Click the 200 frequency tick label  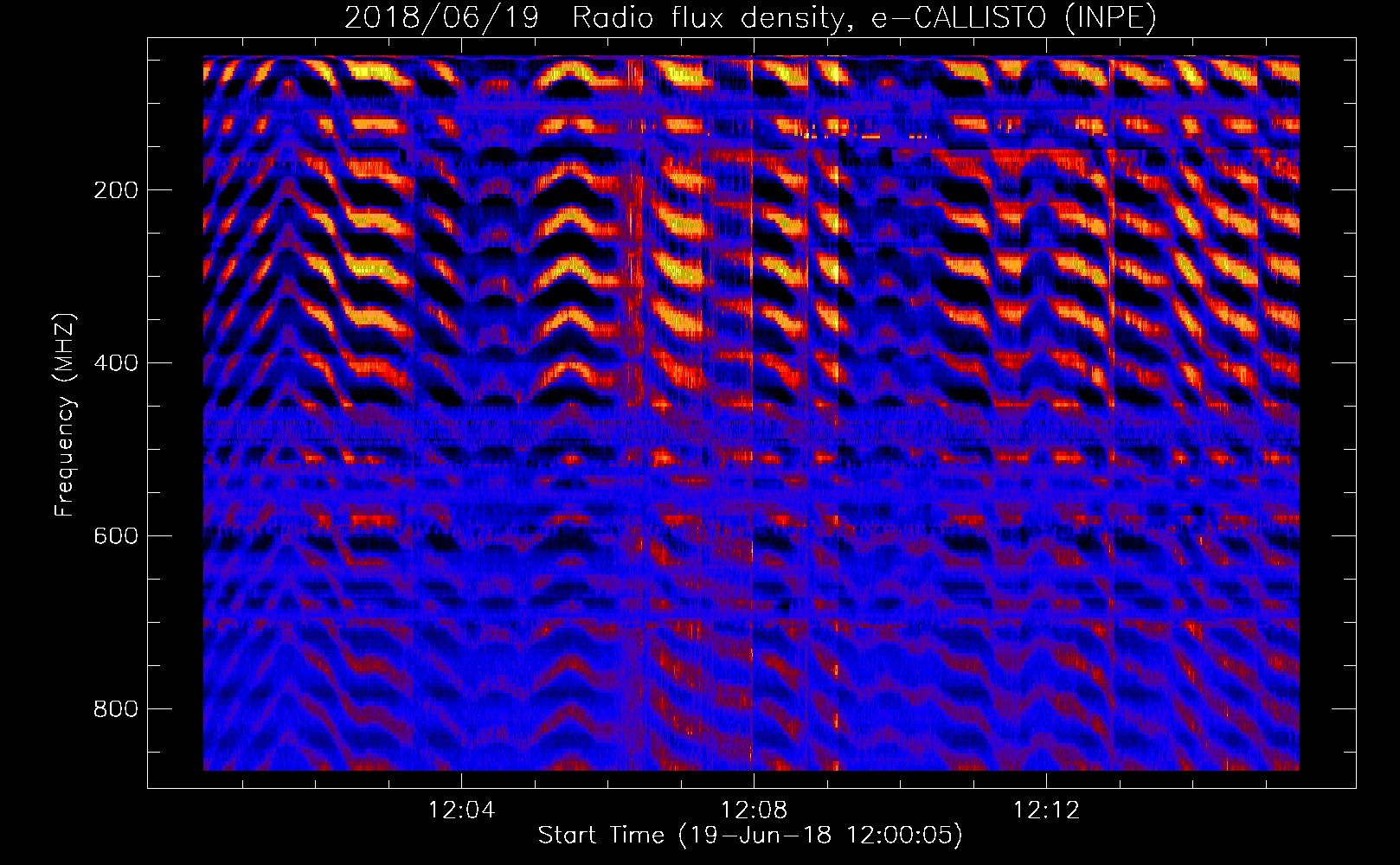(x=116, y=190)
